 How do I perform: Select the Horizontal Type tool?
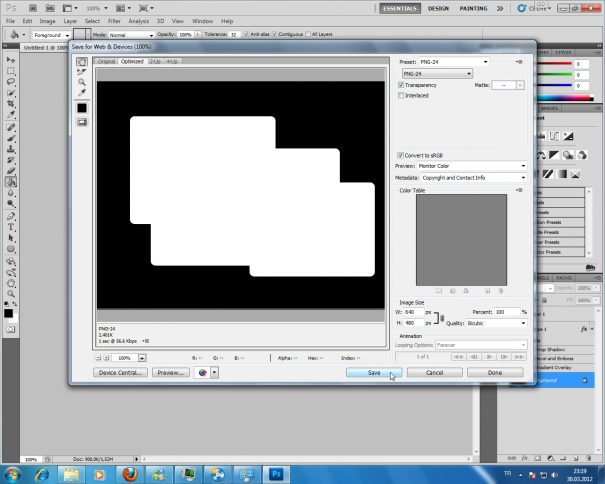11,227
